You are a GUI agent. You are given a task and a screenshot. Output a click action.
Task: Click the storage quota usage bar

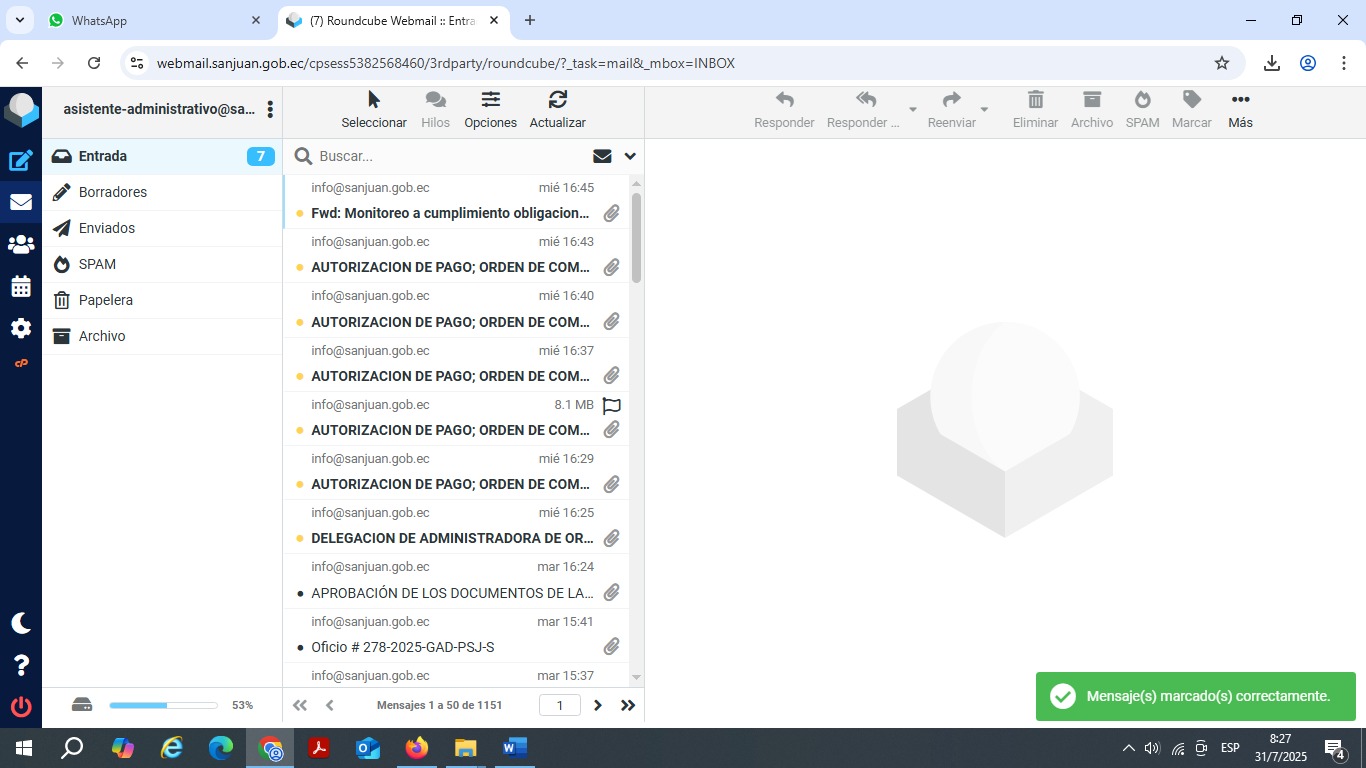[x=163, y=705]
